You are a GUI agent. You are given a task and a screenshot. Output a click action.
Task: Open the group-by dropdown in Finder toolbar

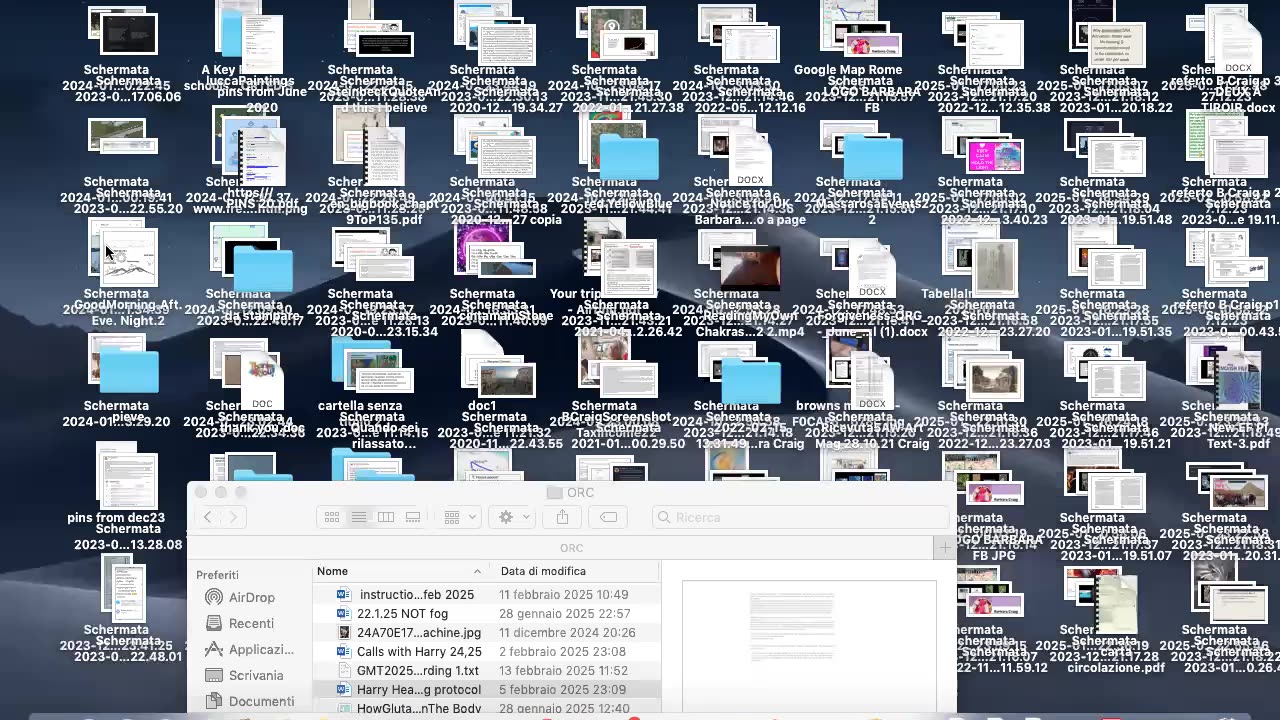[x=458, y=517]
